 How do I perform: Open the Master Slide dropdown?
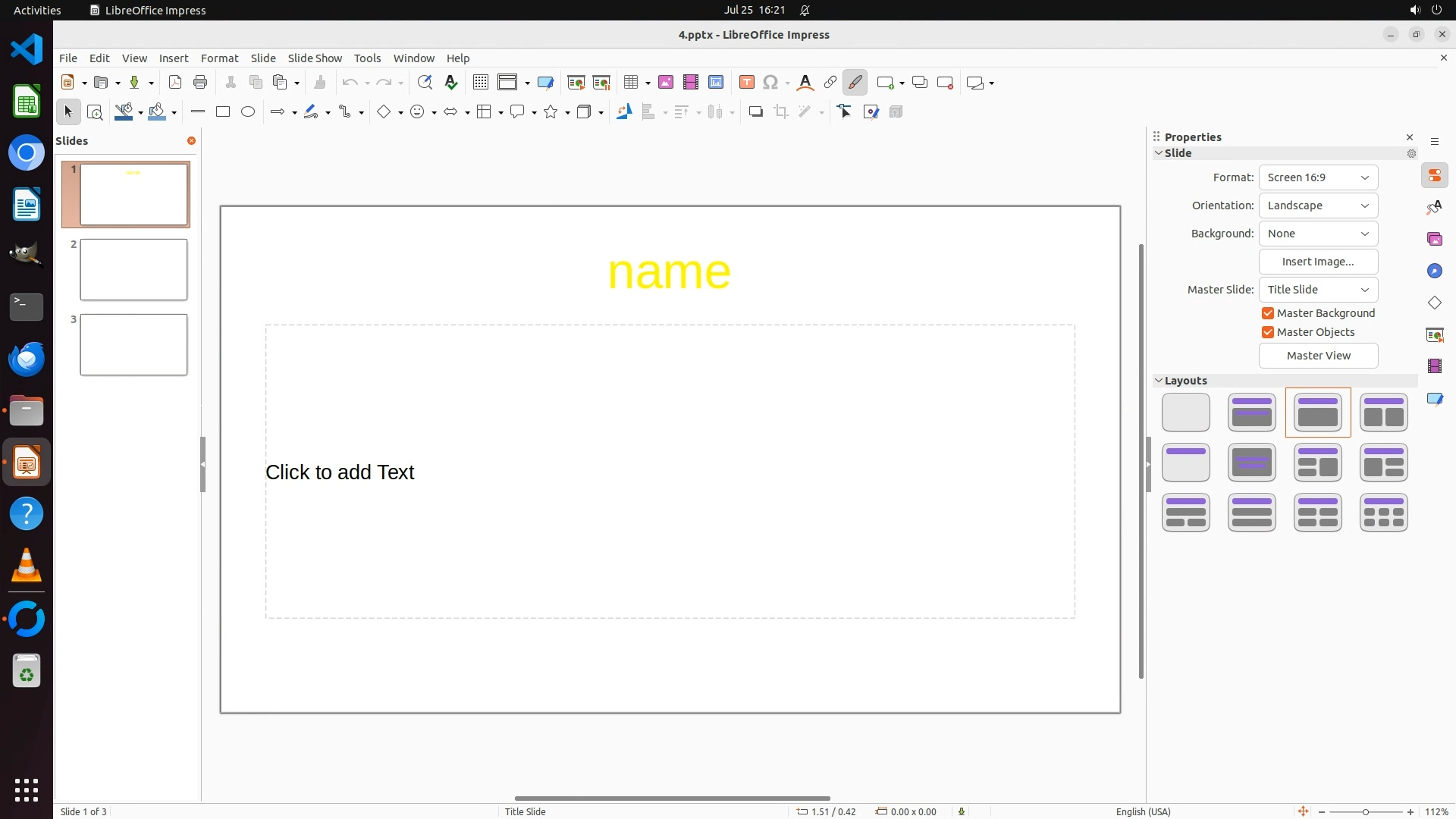coord(1318,290)
